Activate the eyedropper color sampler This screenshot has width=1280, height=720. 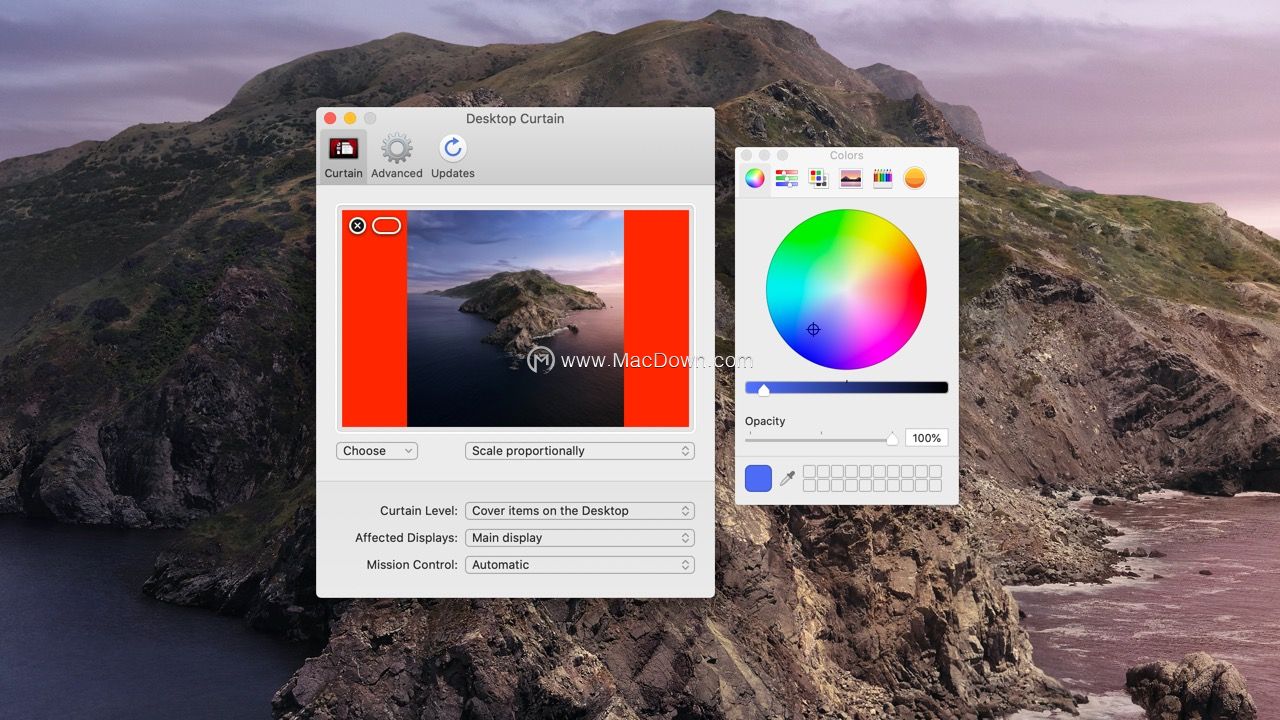786,478
